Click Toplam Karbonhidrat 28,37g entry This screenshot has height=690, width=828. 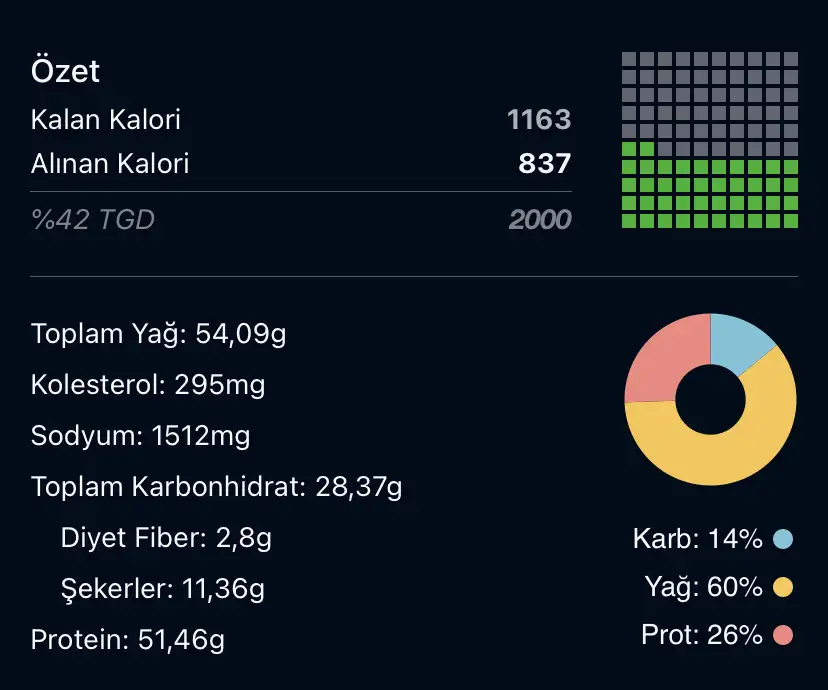pos(217,487)
